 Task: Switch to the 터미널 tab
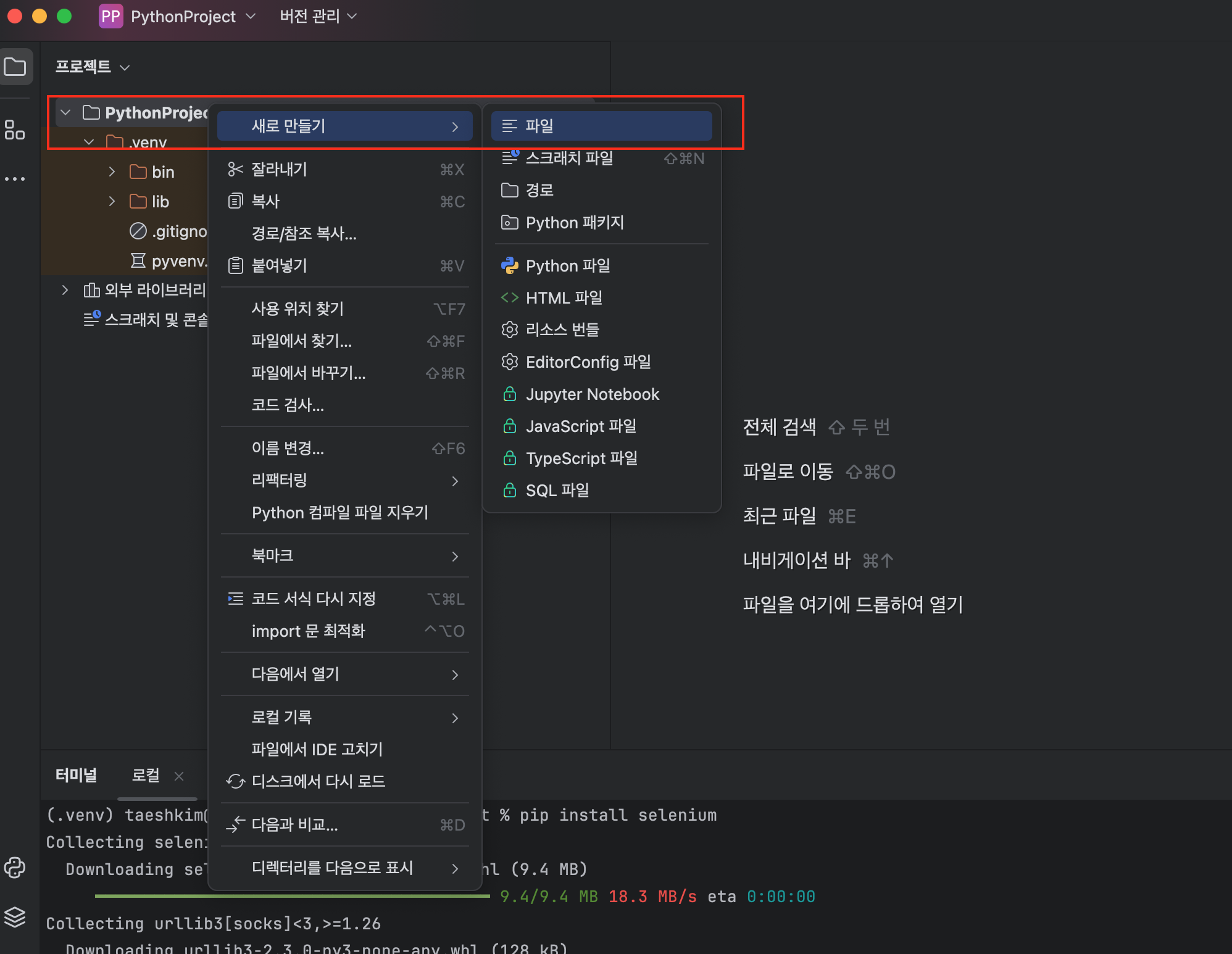click(76, 775)
